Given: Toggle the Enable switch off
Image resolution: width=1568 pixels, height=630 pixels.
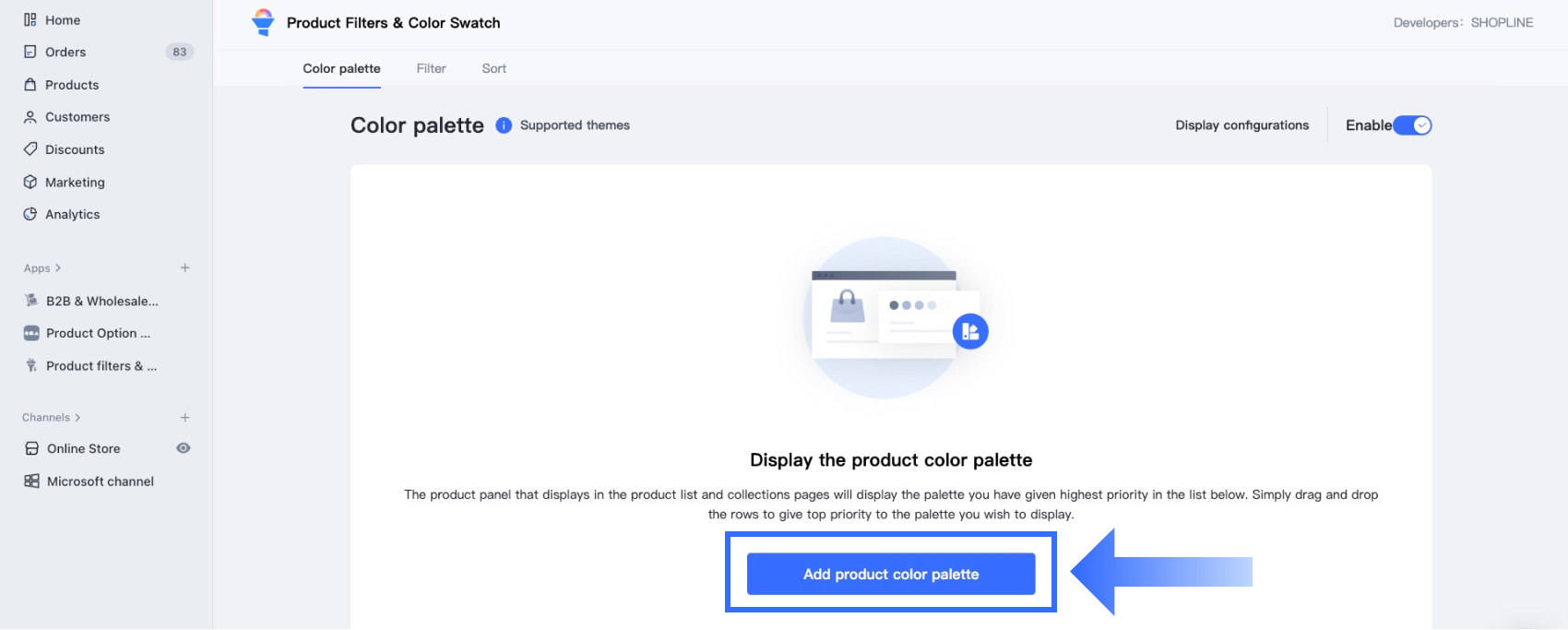Looking at the screenshot, I should coord(1411,125).
